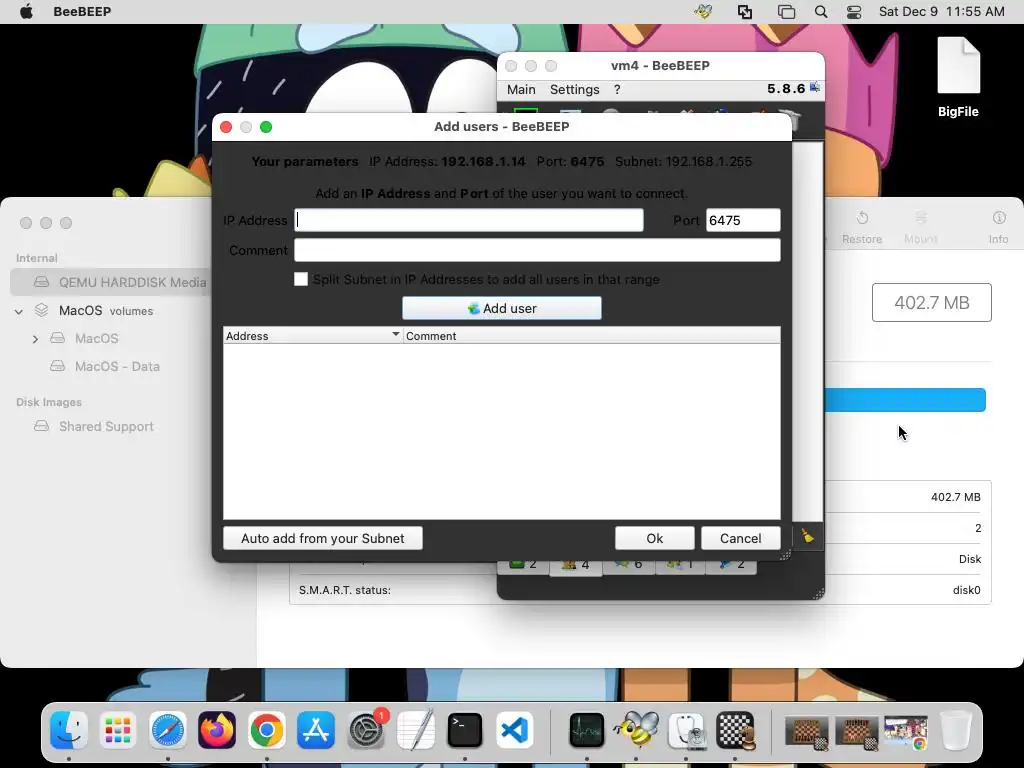Viewport: 1024px width, 768px height.
Task: Click the Info button in the Disk Utility toolbar
Action: 999,227
